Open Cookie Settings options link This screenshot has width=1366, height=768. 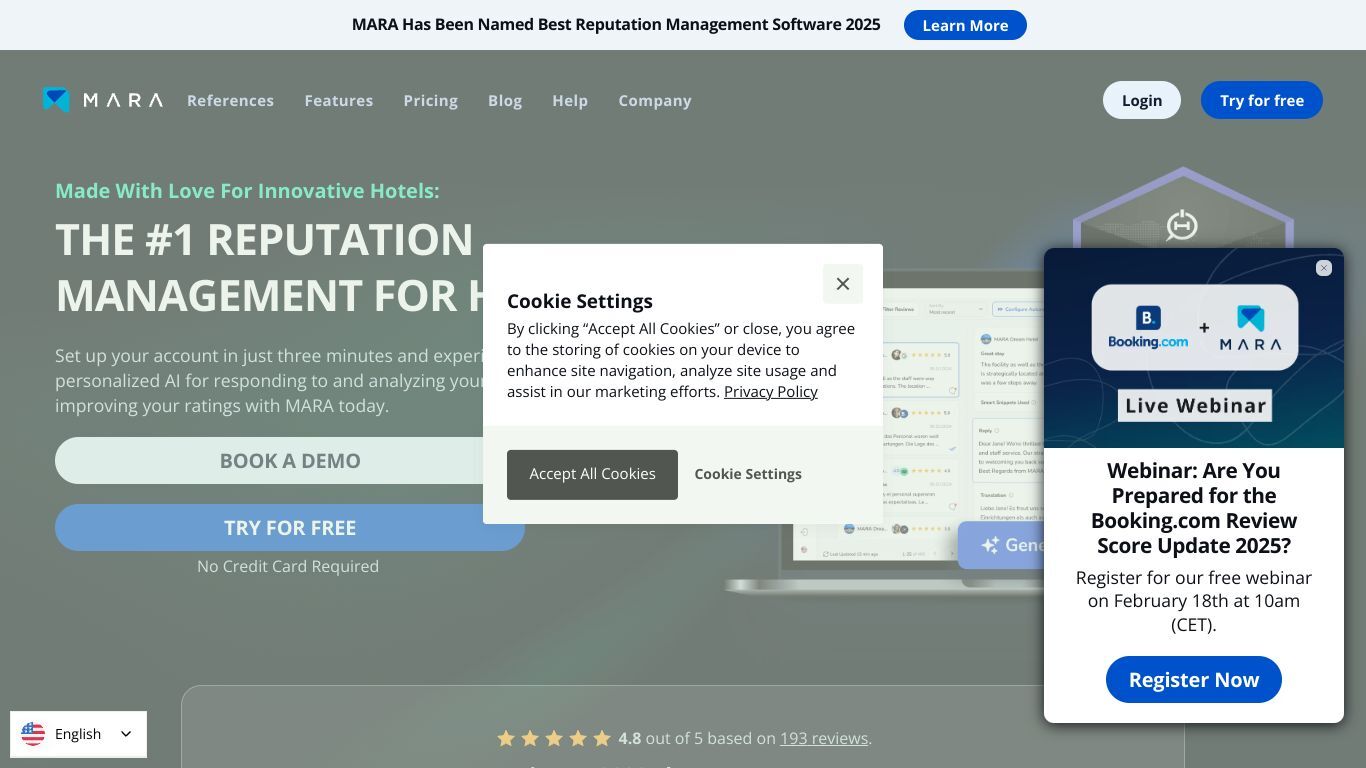click(748, 474)
